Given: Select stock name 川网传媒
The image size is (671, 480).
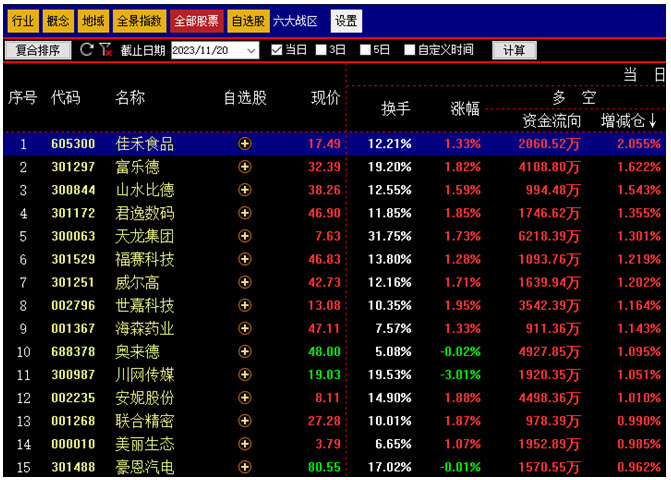Looking at the screenshot, I should pos(145,375).
